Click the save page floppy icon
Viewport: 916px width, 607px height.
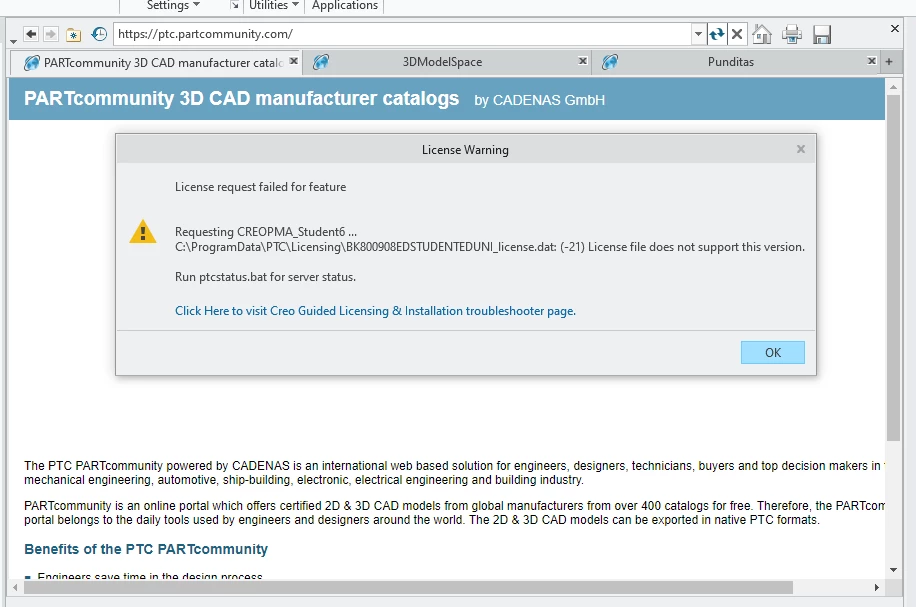821,34
